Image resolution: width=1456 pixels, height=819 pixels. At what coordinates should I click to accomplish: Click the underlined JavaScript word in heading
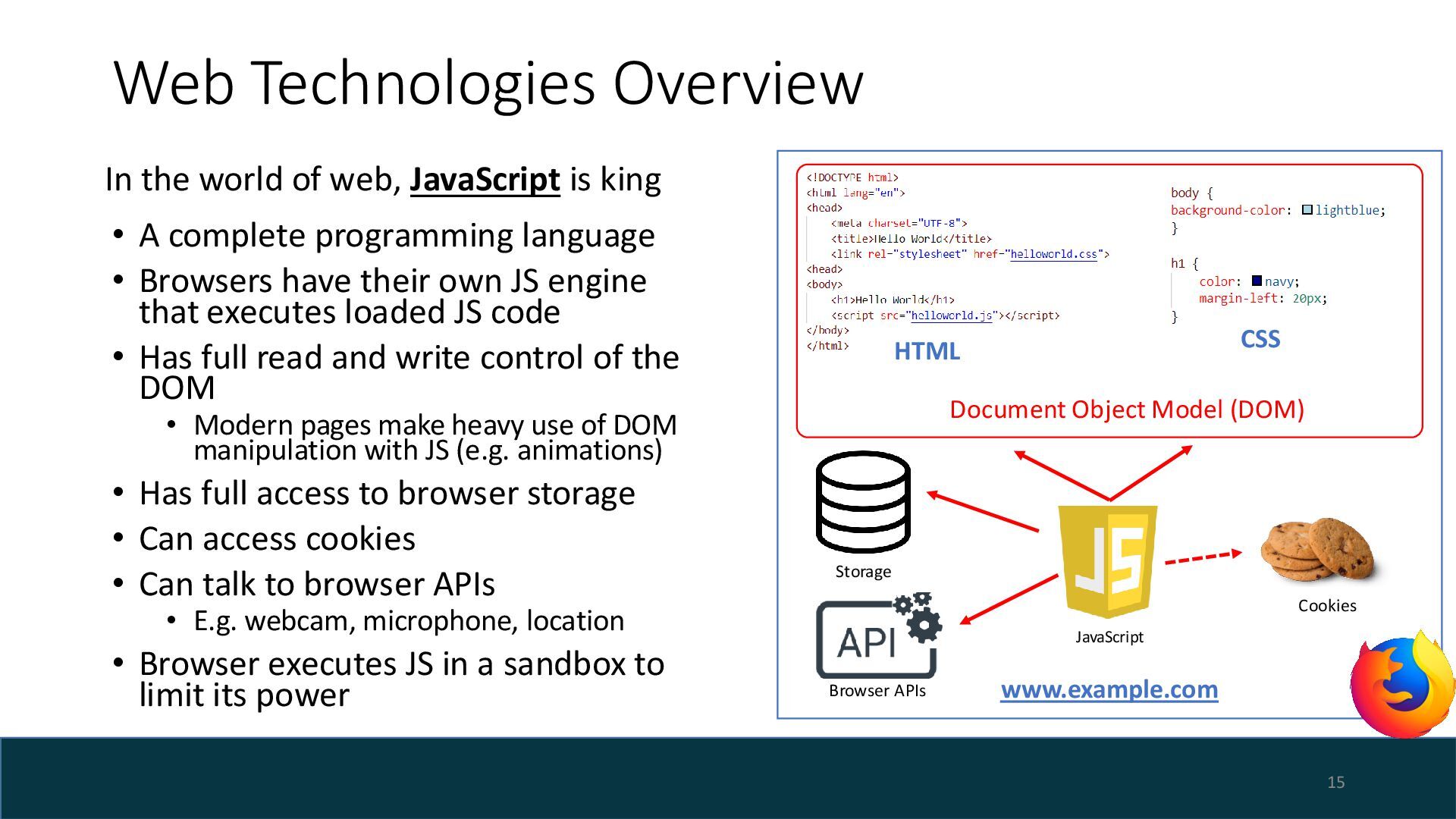click(485, 180)
